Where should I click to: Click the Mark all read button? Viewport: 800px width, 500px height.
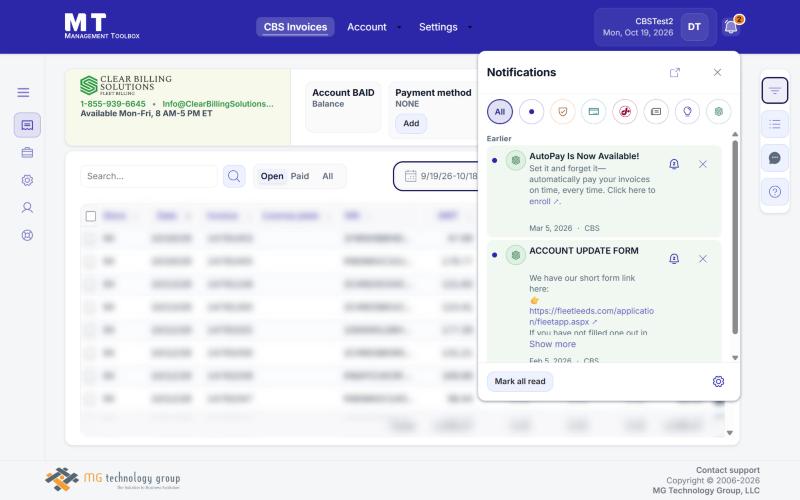(520, 381)
